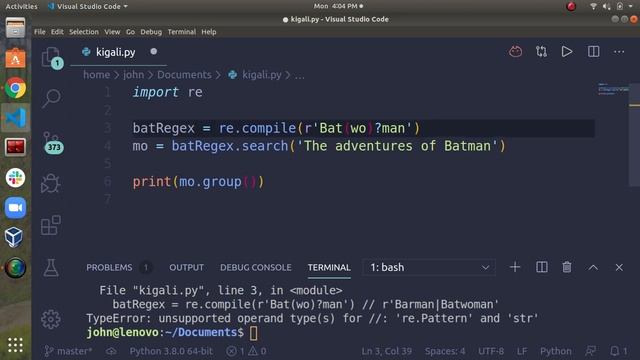
Task: Open the Go menu
Action: point(130,32)
